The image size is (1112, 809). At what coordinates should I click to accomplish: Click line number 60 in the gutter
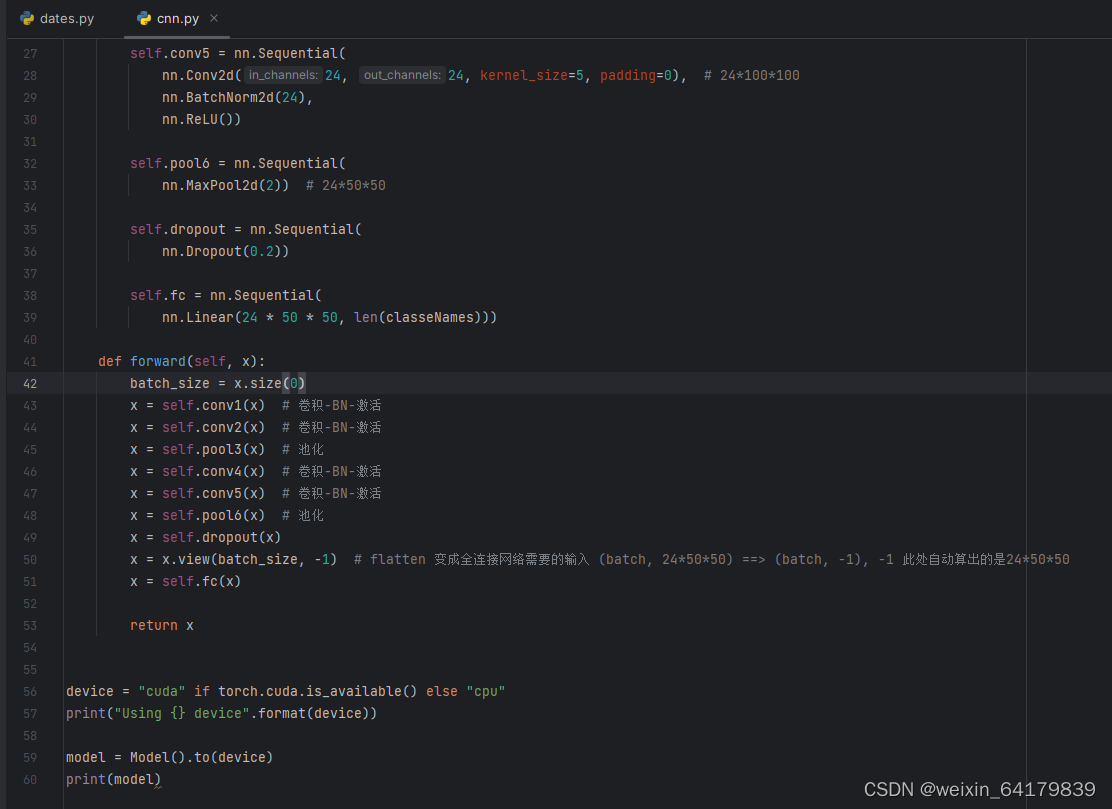coord(30,779)
